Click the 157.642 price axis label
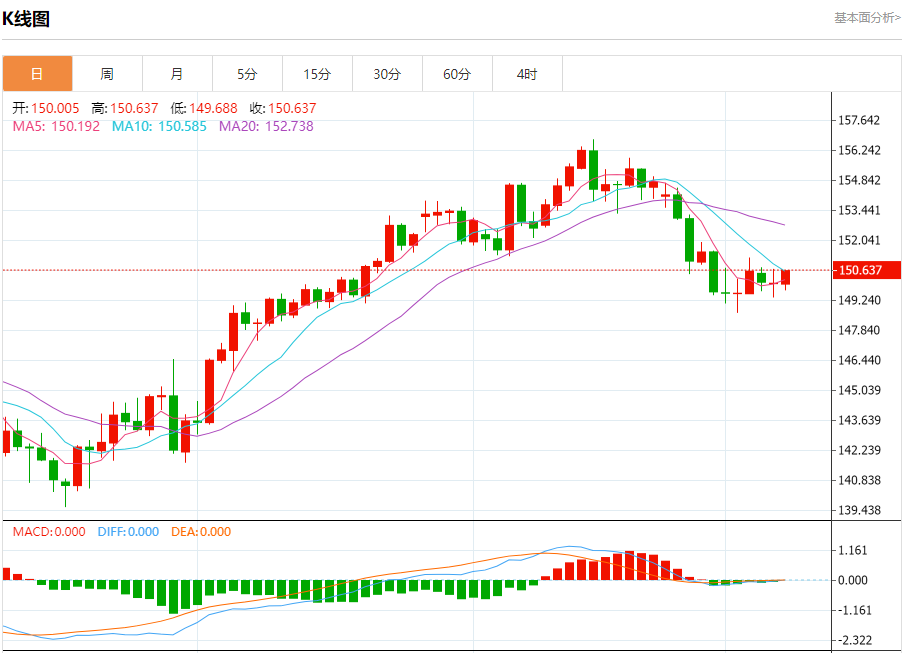 (x=859, y=120)
